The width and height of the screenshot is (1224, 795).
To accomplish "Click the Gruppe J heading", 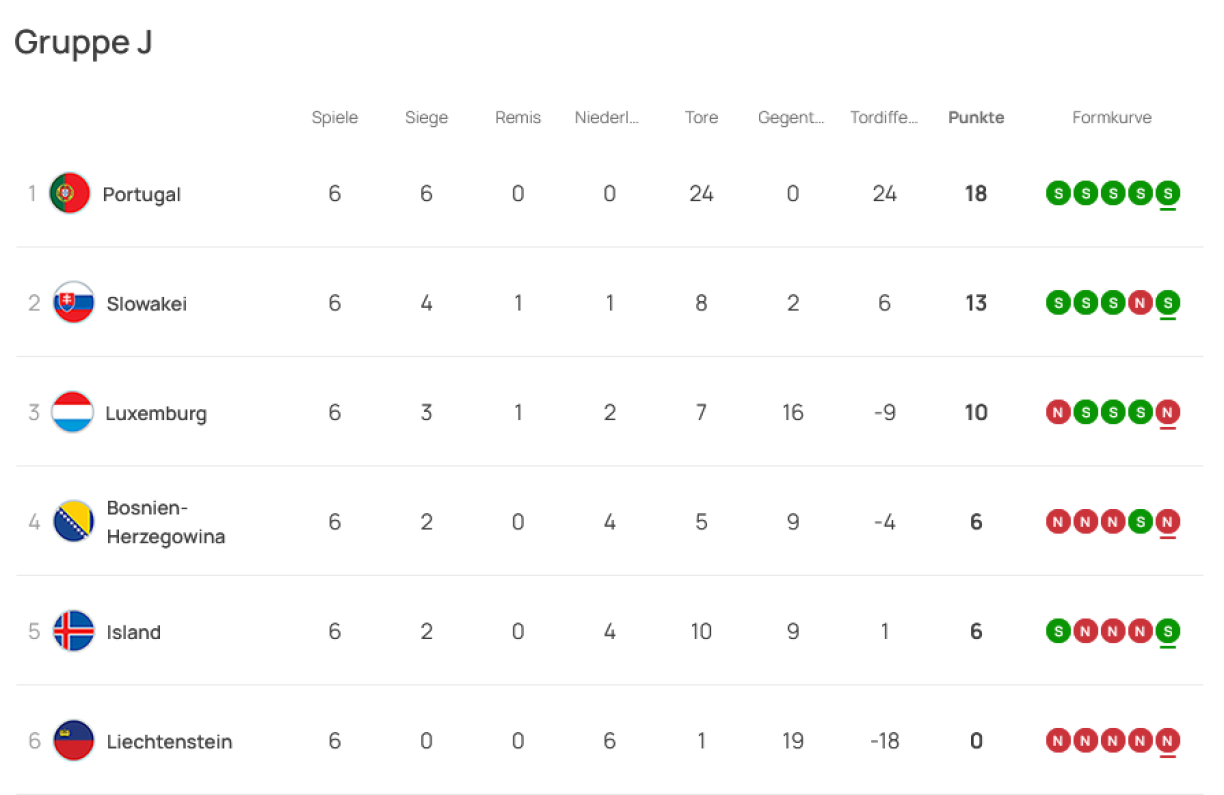I will pyautogui.click(x=83, y=43).
